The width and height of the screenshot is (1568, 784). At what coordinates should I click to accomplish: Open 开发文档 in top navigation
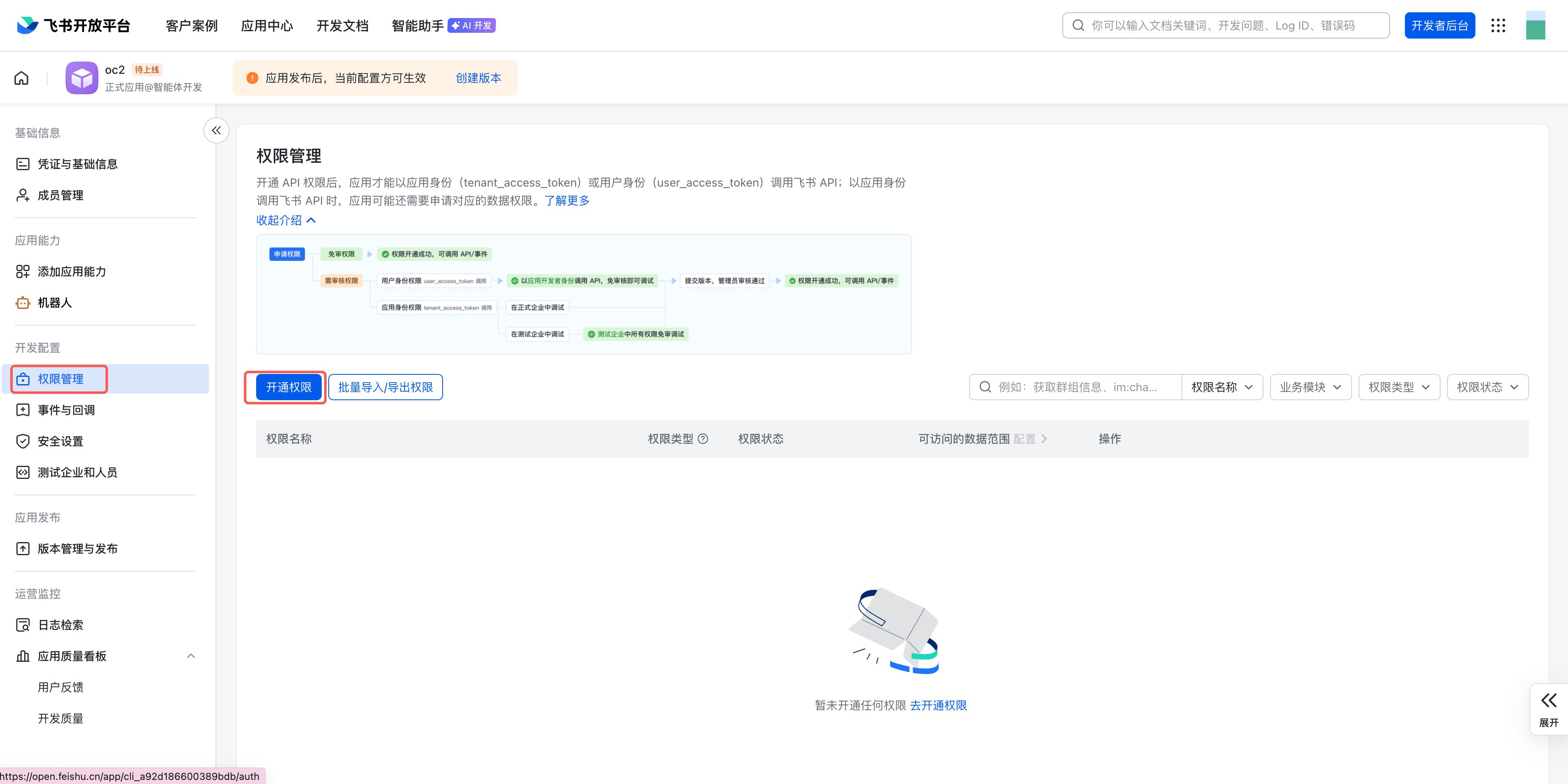pyautogui.click(x=342, y=25)
